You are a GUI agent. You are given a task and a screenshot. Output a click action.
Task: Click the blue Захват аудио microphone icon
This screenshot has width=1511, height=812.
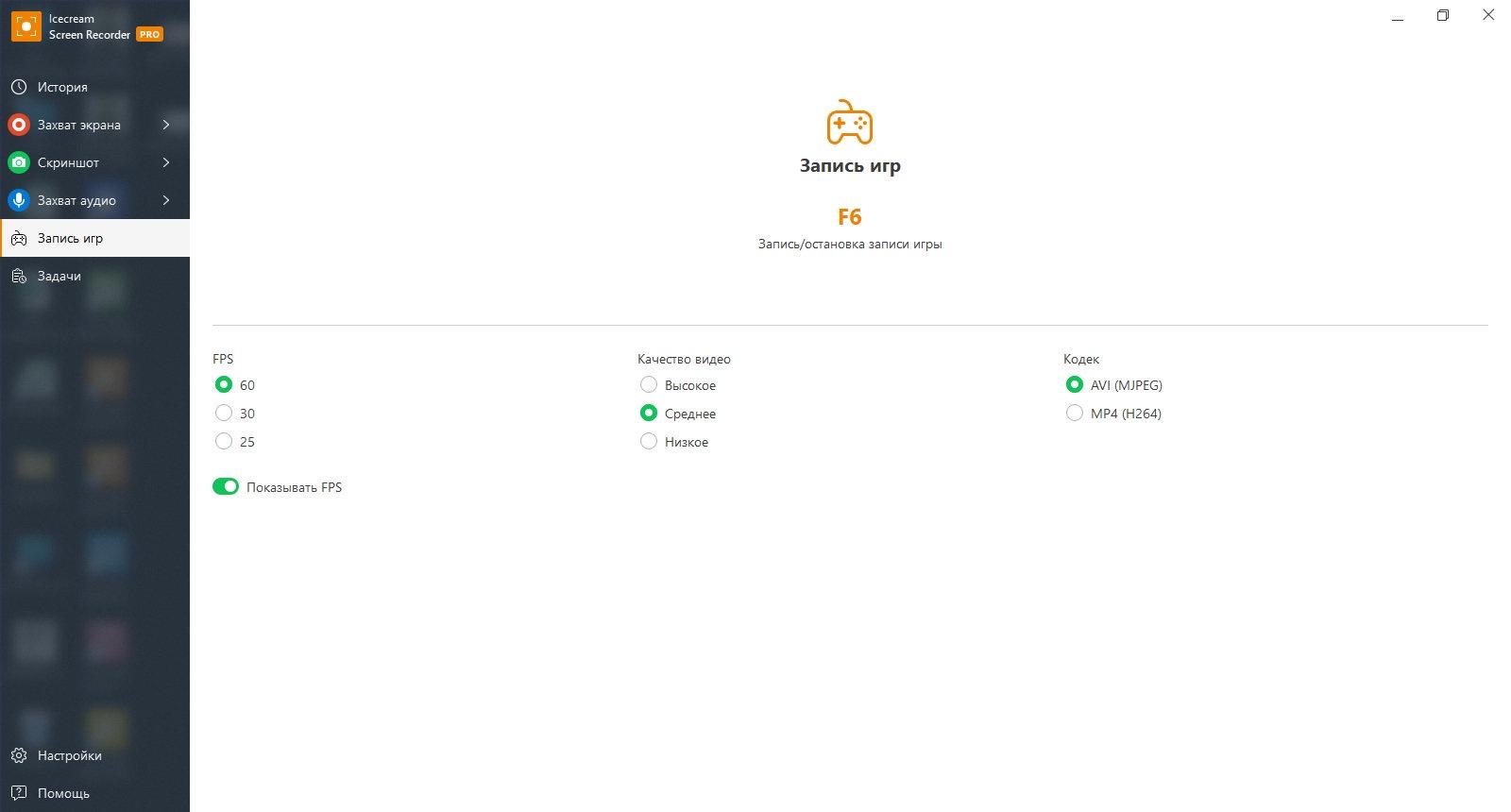tap(19, 200)
